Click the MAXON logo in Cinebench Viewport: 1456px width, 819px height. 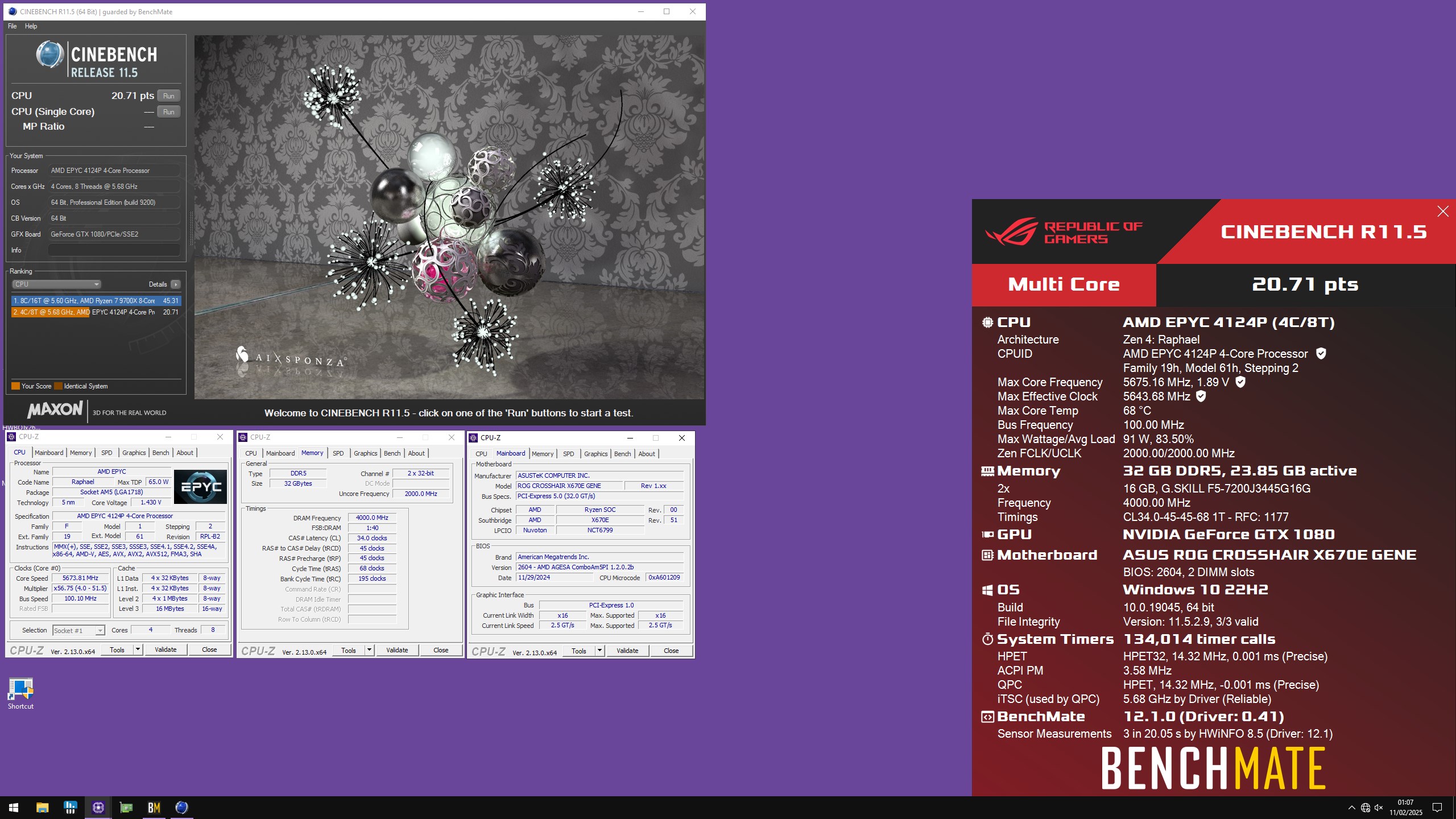point(55,409)
